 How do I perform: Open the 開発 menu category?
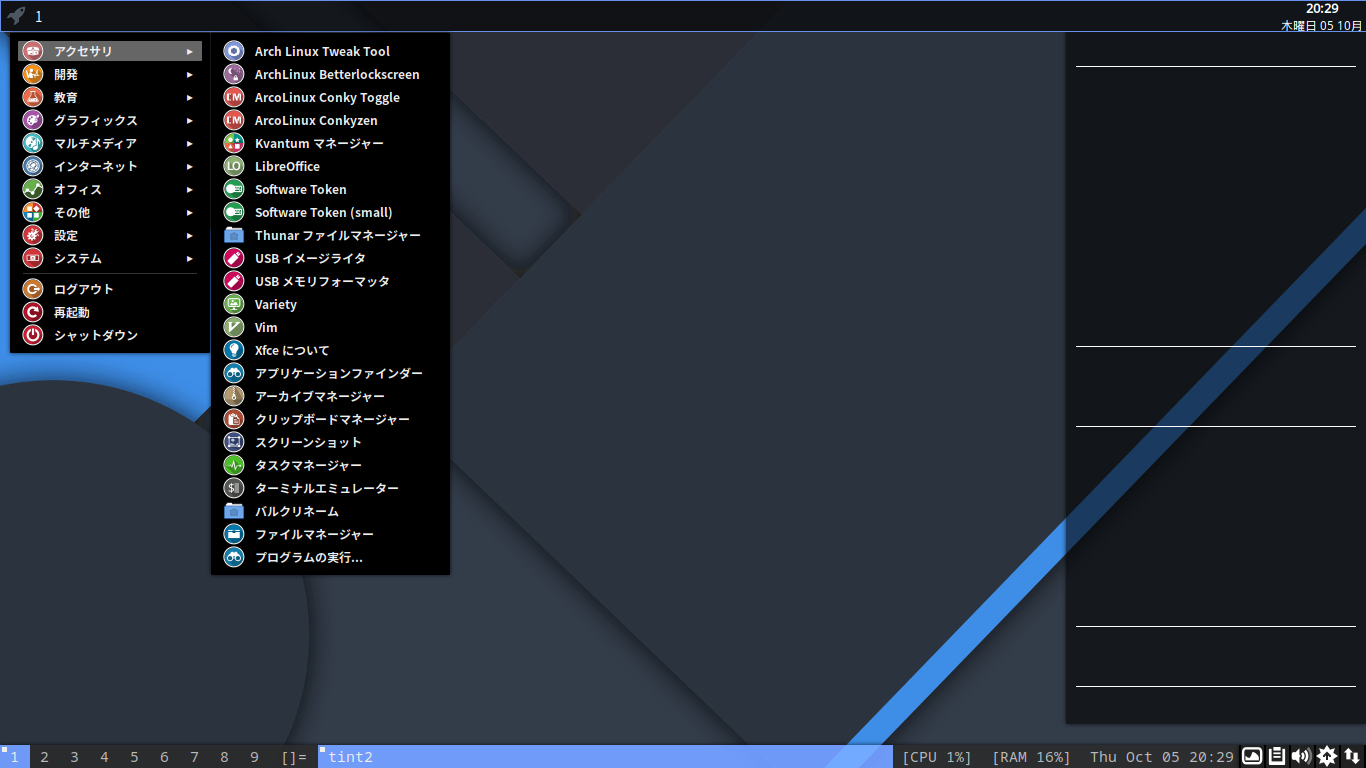point(110,74)
